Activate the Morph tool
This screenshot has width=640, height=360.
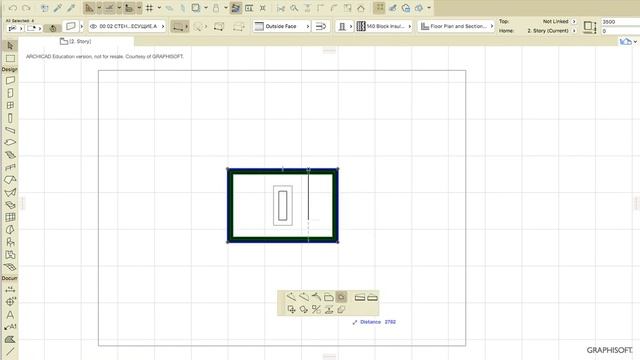point(10,230)
